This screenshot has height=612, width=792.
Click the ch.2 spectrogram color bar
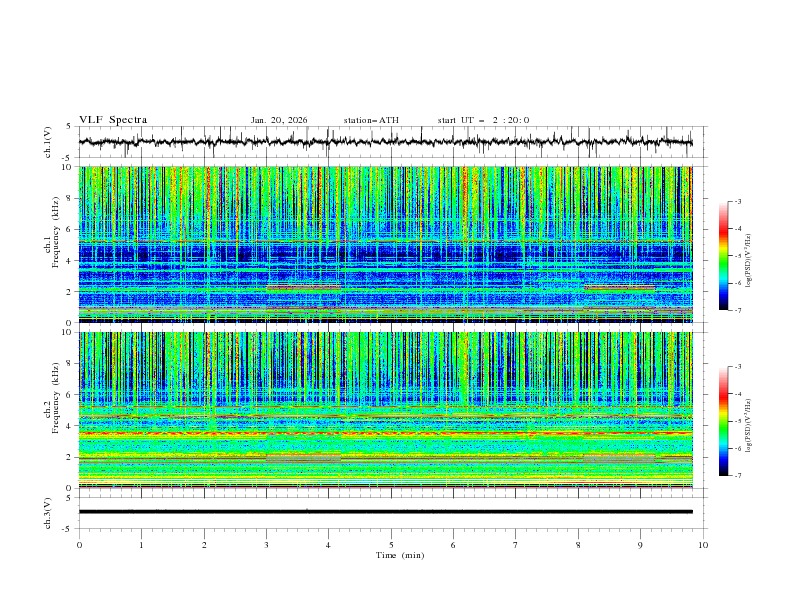(723, 421)
